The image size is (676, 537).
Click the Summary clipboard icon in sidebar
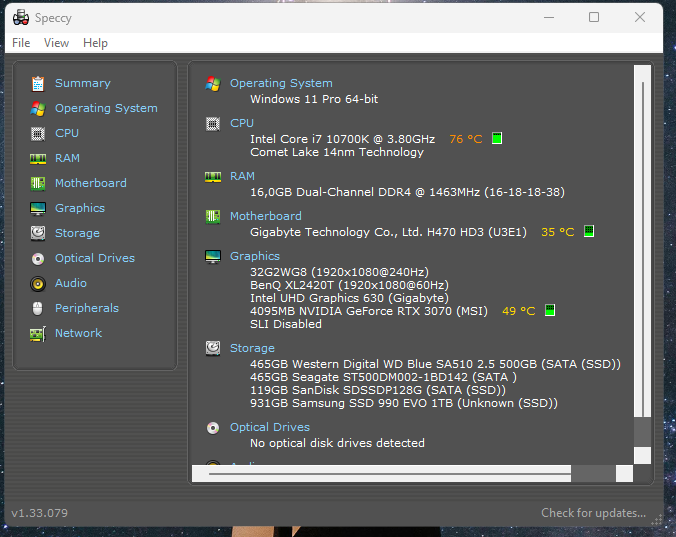click(38, 83)
